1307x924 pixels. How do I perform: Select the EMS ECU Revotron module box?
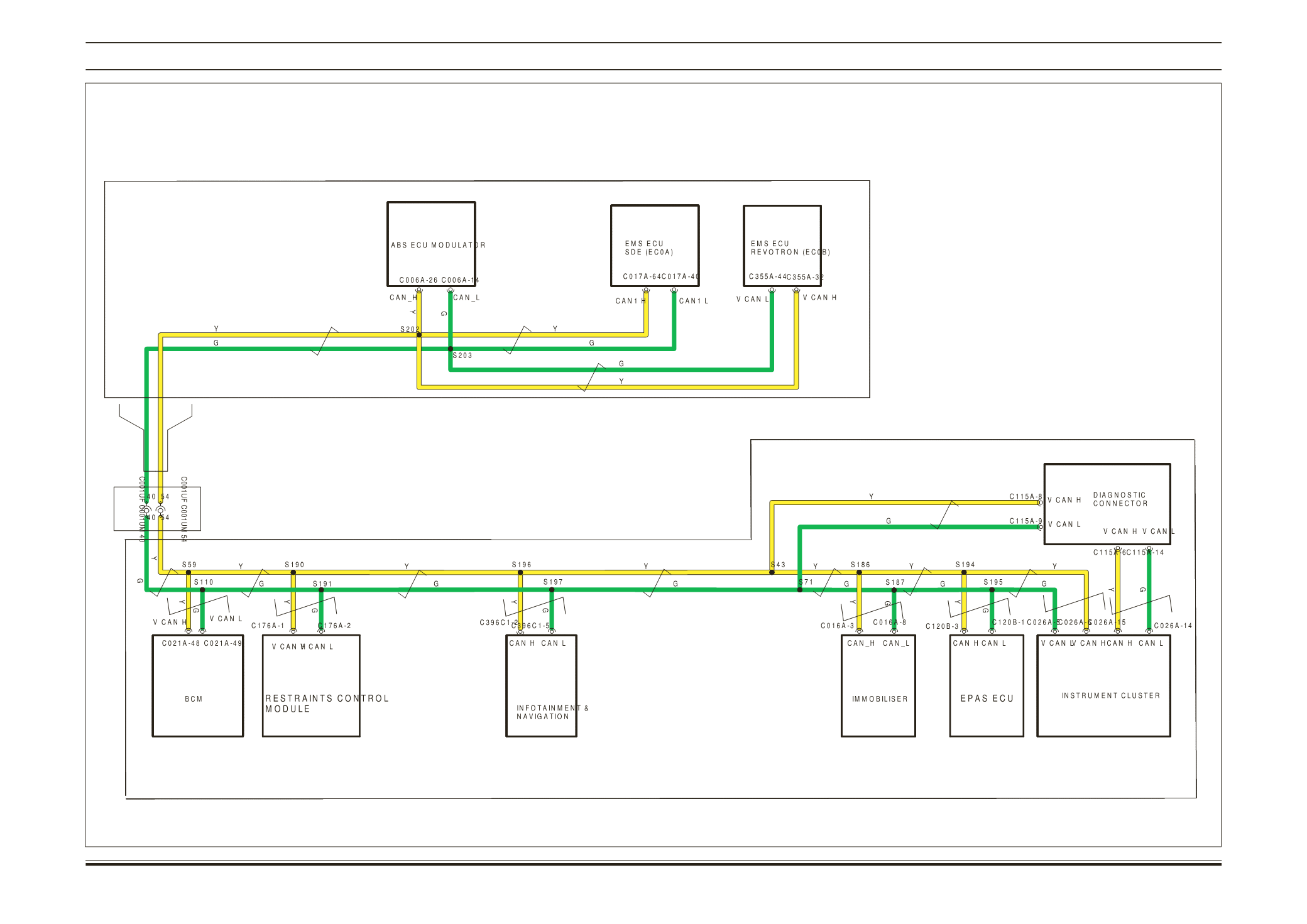782,246
